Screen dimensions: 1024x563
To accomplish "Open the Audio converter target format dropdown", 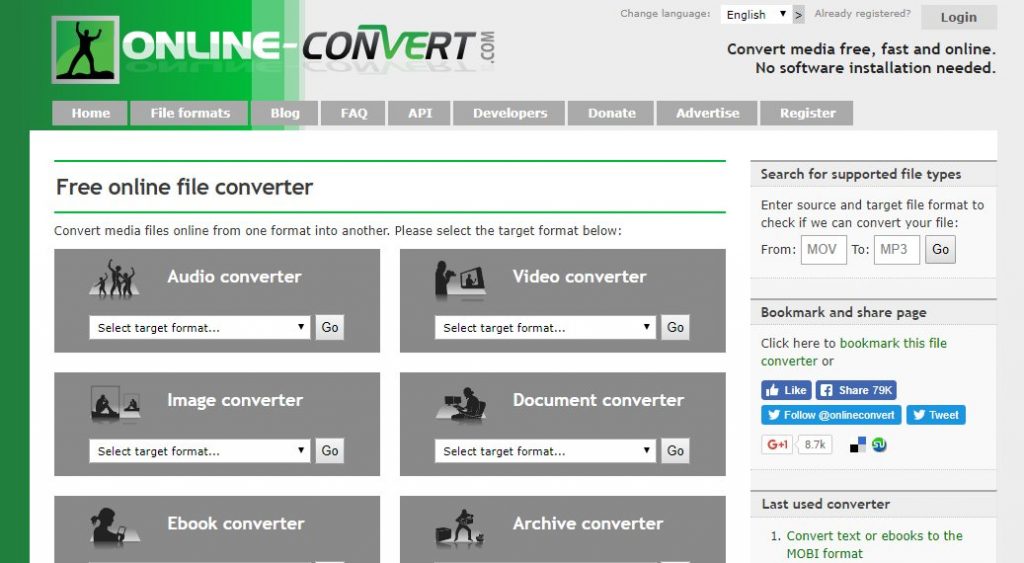I will coord(200,328).
